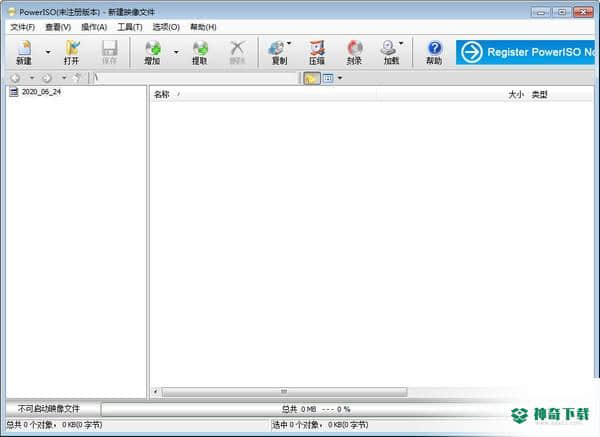Expand the 加载 dropdown arrow

tap(401, 43)
